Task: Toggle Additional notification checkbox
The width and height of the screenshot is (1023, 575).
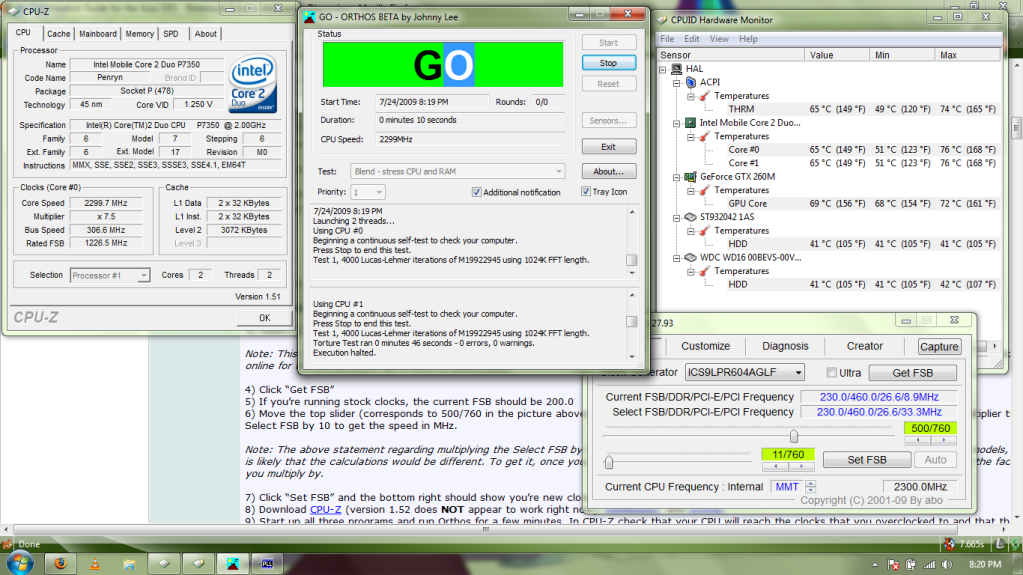Action: pyautogui.click(x=476, y=192)
